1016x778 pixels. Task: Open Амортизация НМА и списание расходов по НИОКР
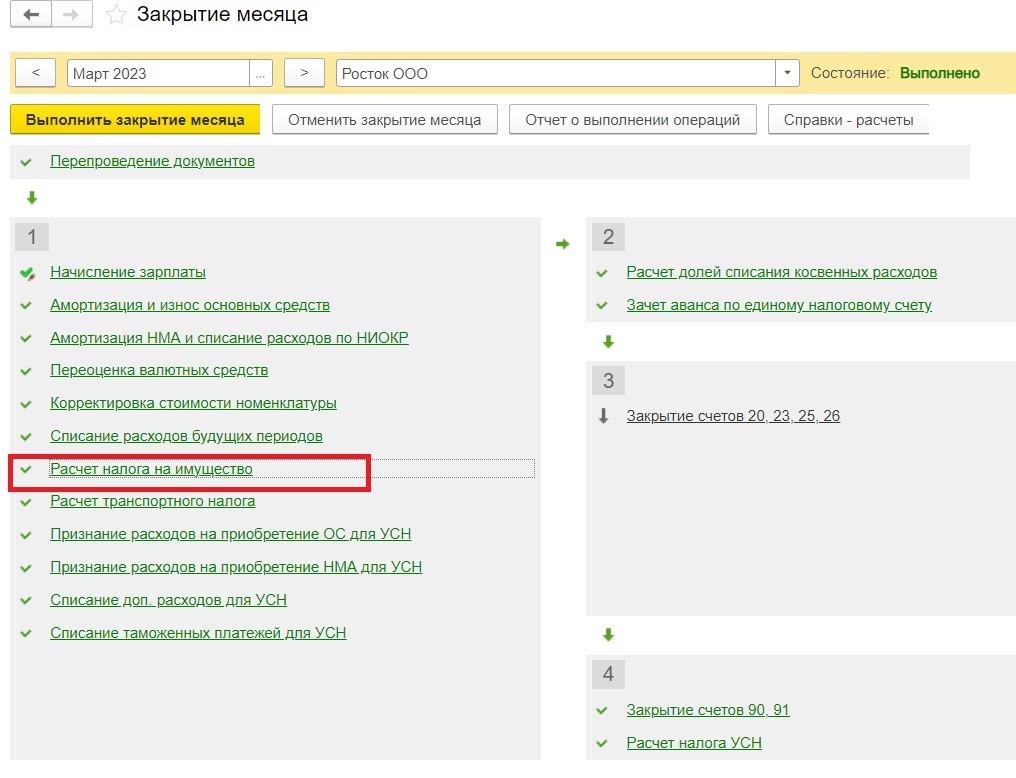point(229,338)
